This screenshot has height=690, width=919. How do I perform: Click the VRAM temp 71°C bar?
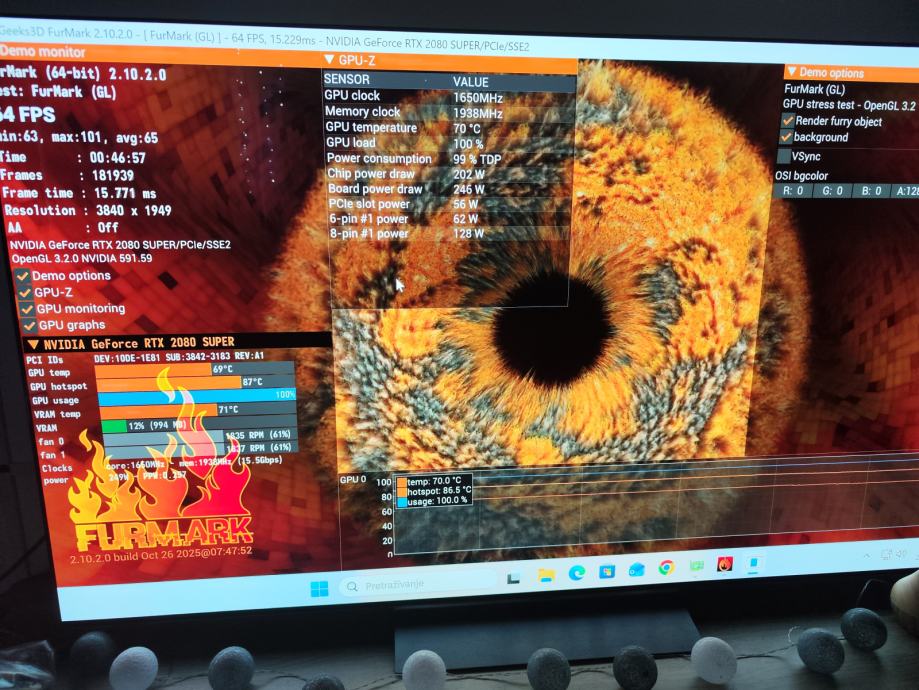click(x=199, y=410)
